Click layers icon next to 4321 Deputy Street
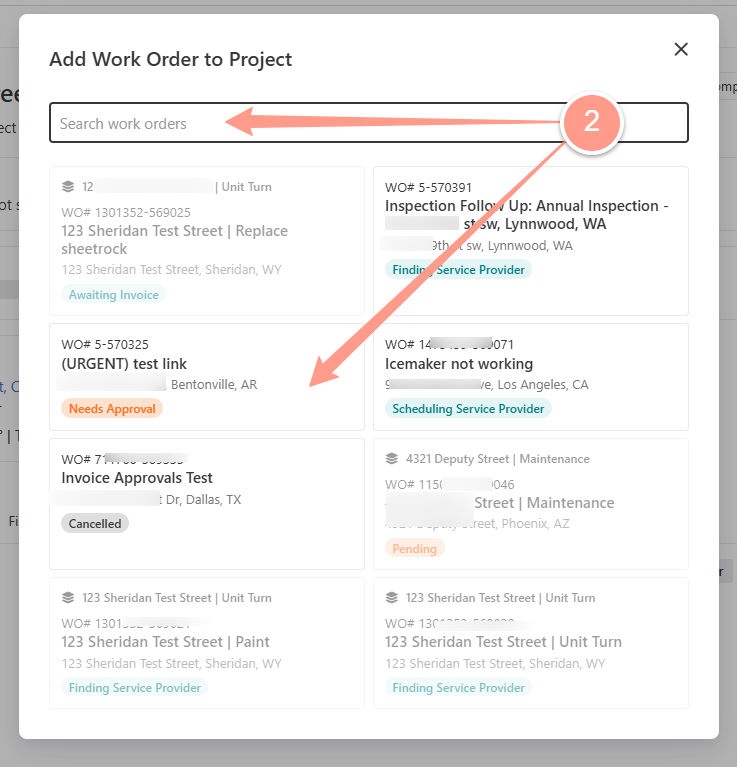This screenshot has width=737, height=767. (392, 459)
